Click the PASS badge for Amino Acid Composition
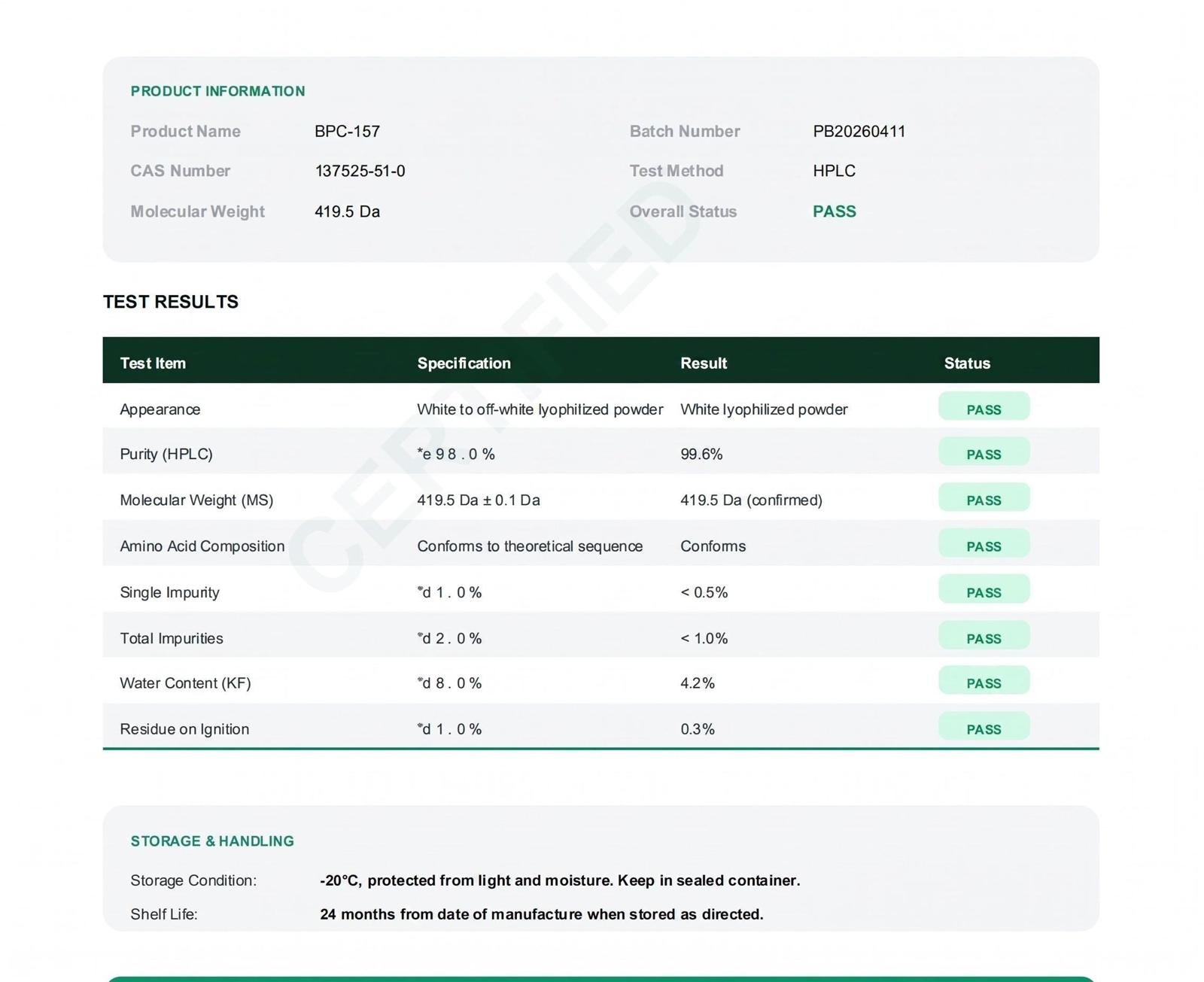The width and height of the screenshot is (1204, 982). [984, 544]
